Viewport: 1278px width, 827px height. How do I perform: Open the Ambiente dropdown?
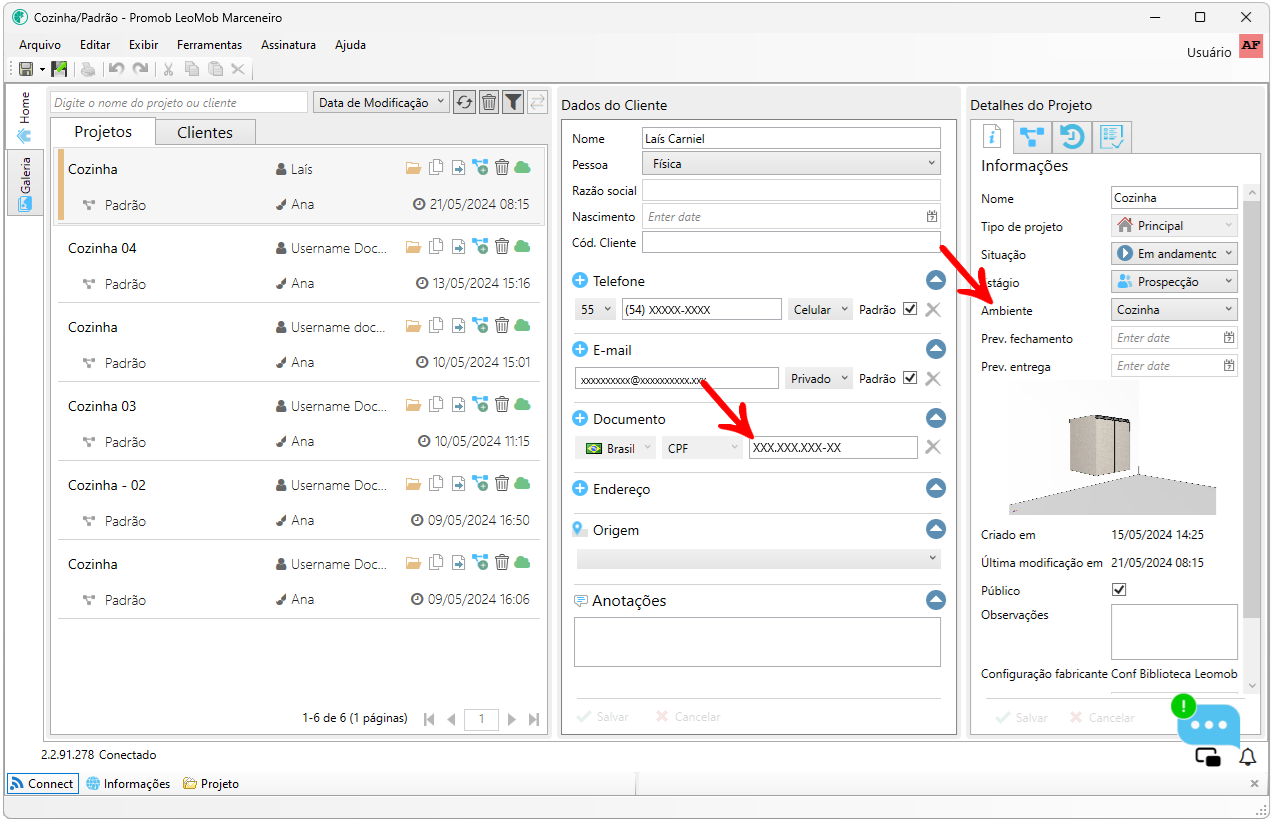(1174, 310)
